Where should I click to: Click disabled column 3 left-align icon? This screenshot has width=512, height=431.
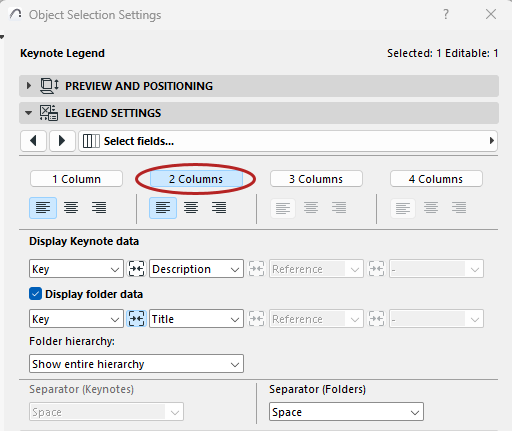283,208
